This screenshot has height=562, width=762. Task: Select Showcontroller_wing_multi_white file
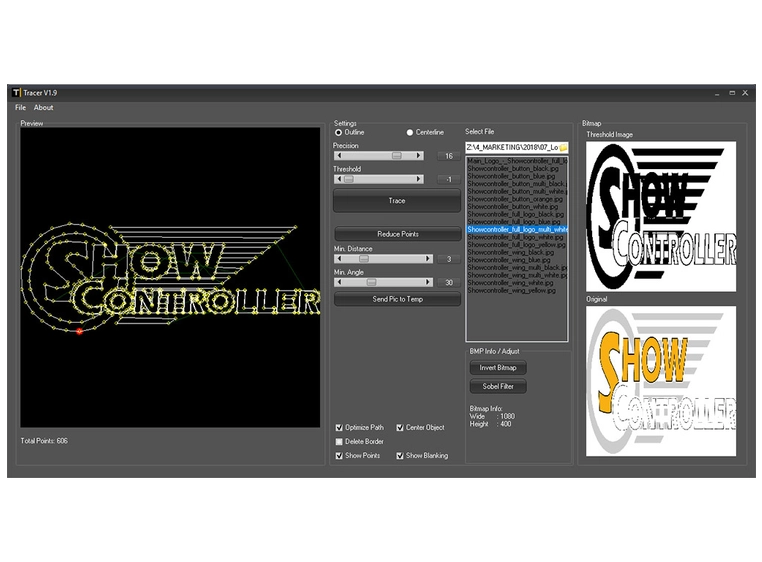tap(517, 275)
